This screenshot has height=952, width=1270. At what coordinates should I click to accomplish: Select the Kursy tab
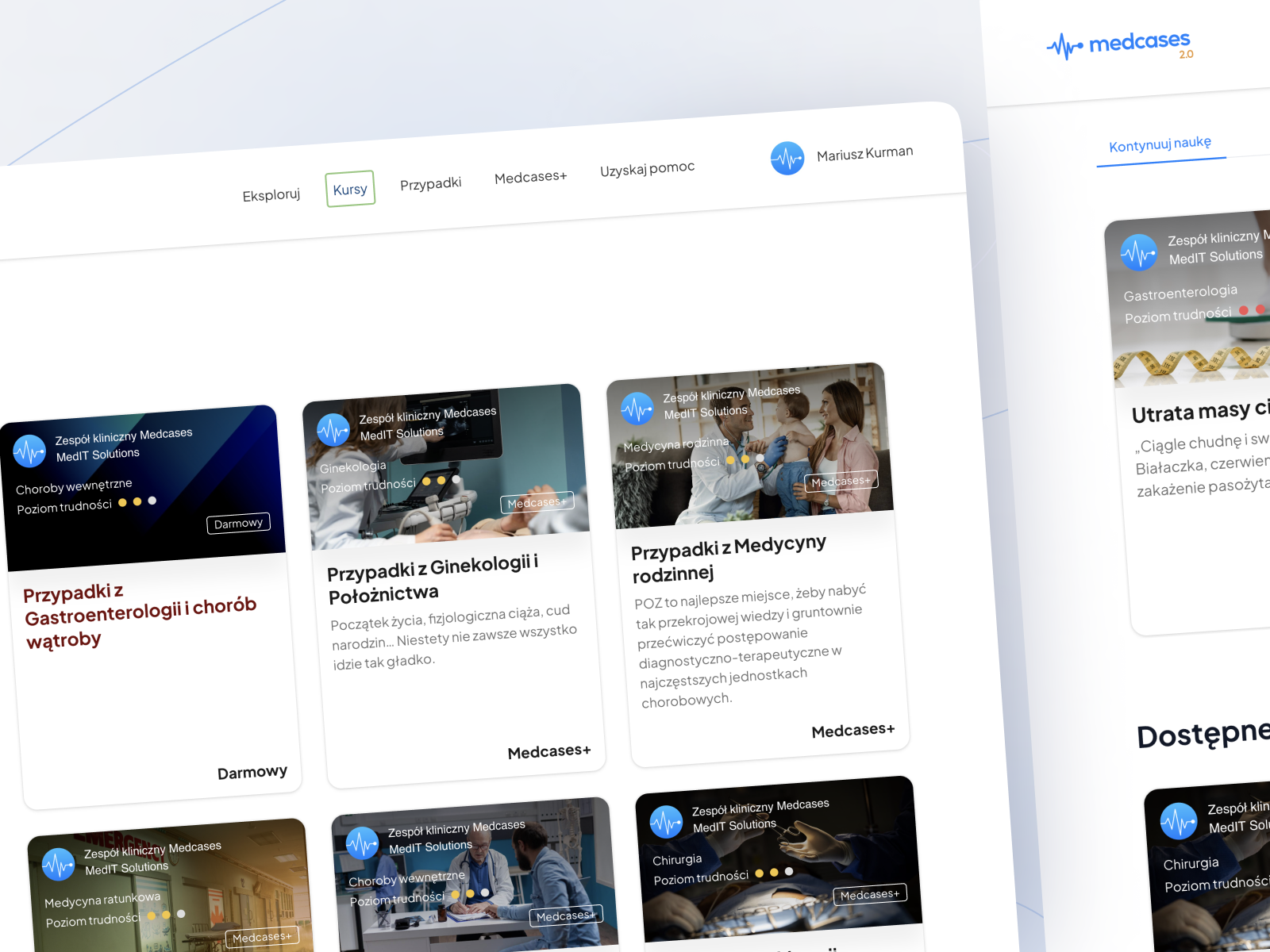click(350, 189)
